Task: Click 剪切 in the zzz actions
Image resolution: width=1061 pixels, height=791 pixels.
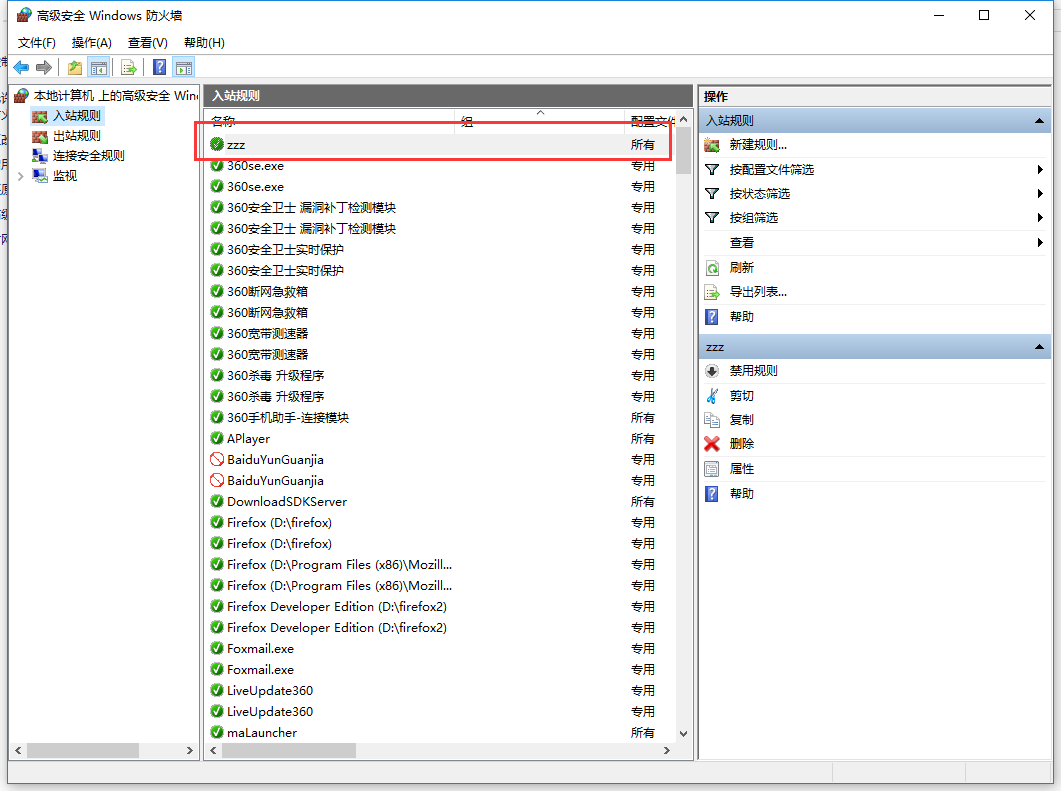Action: pos(742,395)
